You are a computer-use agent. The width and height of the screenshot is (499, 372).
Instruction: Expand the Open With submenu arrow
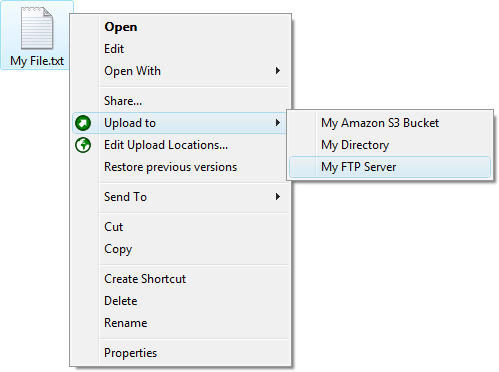click(x=278, y=71)
